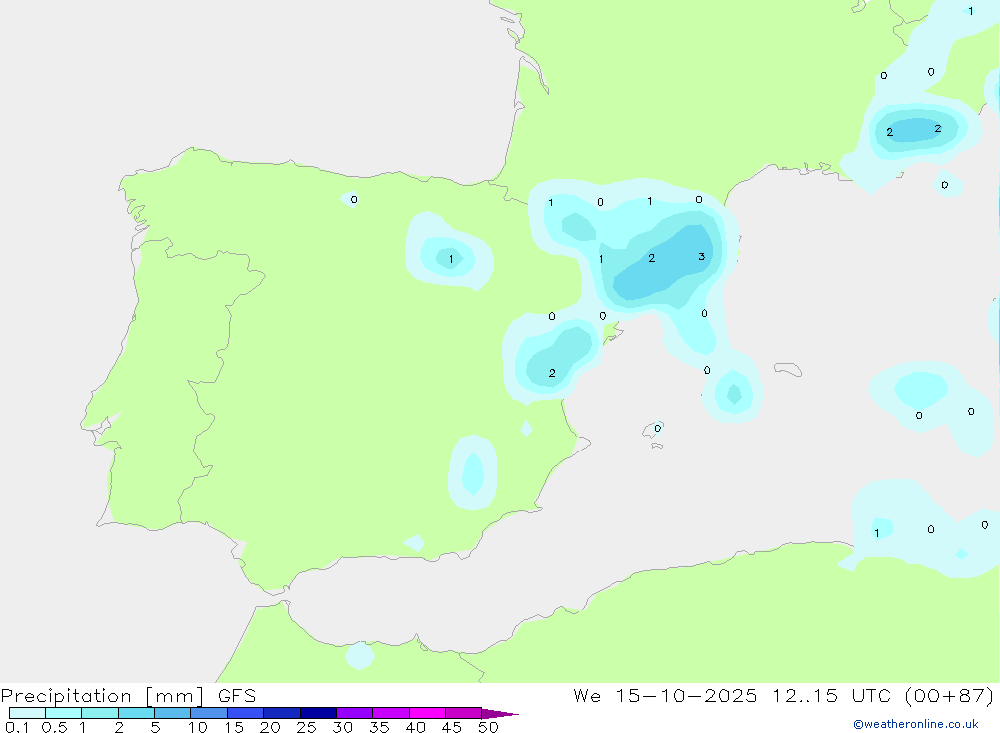The width and height of the screenshot is (1000, 733).
Task: Pick the legend swatch between 5 and 10
Action: point(173,713)
